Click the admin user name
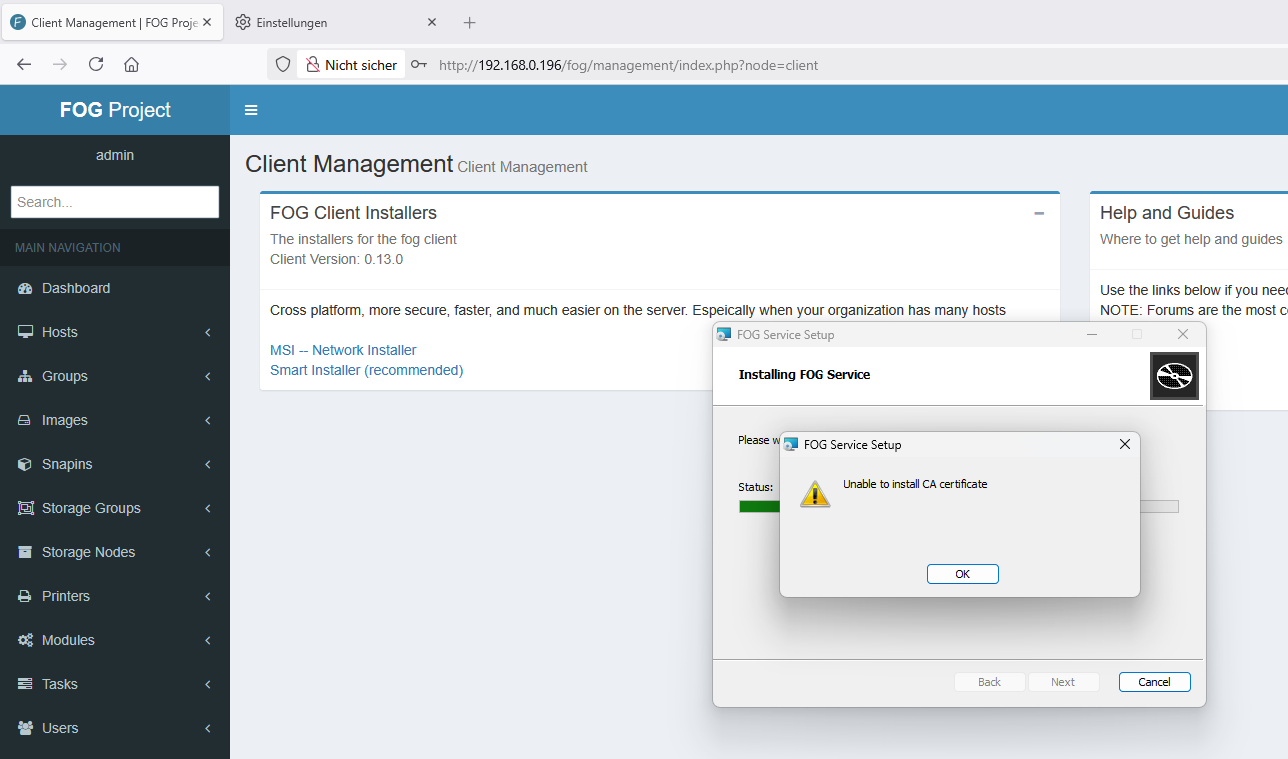This screenshot has width=1288, height=759. coord(115,155)
